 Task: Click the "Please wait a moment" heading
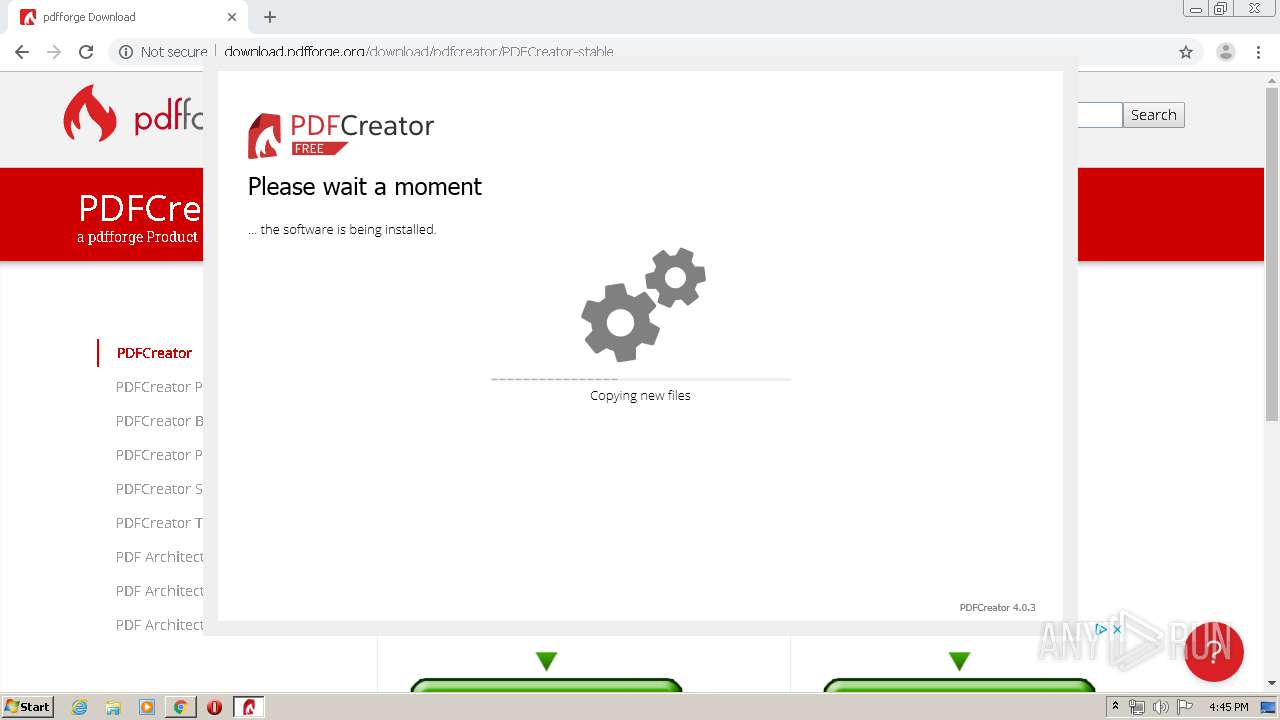[x=365, y=186]
